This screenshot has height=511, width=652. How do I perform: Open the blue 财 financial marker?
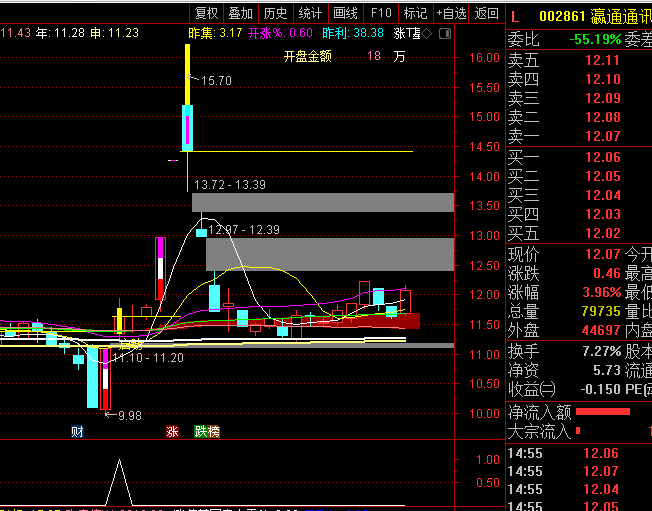click(77, 432)
